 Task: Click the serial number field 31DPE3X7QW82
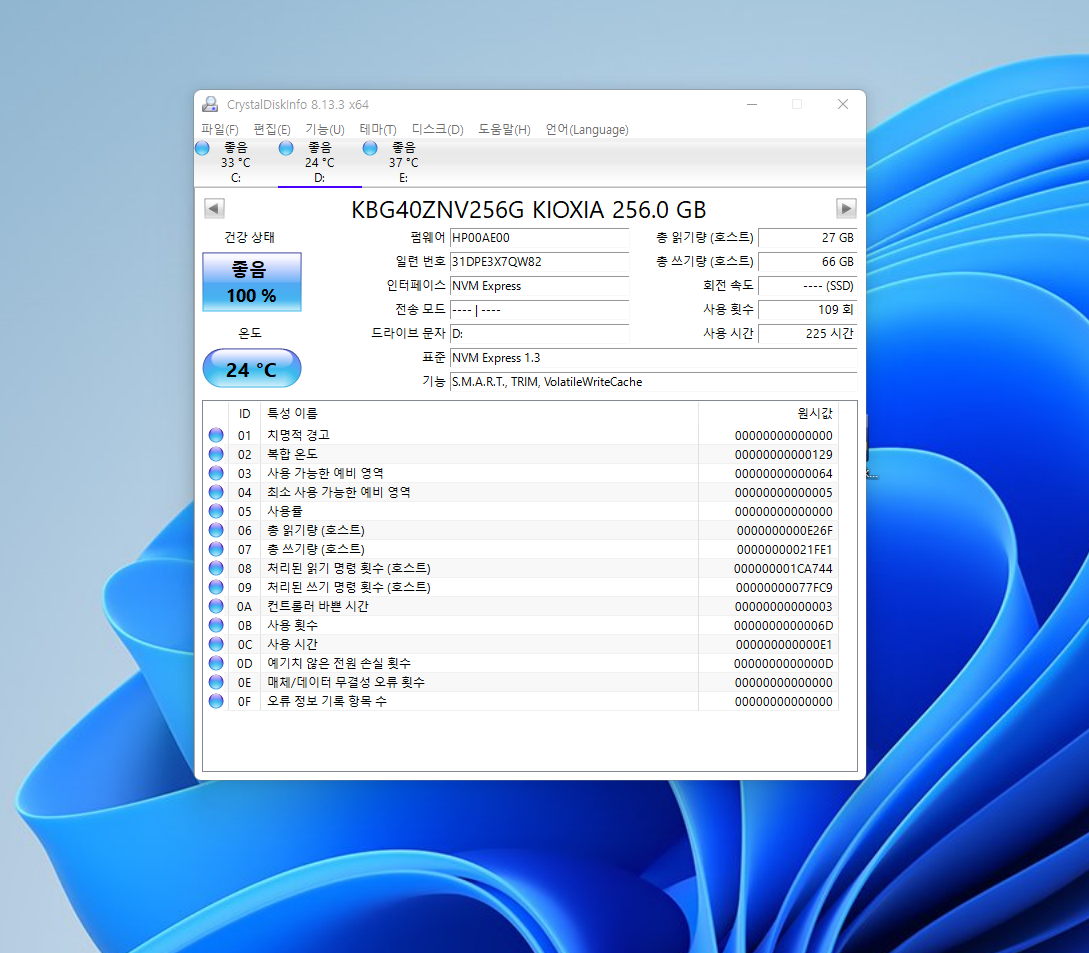[539, 262]
